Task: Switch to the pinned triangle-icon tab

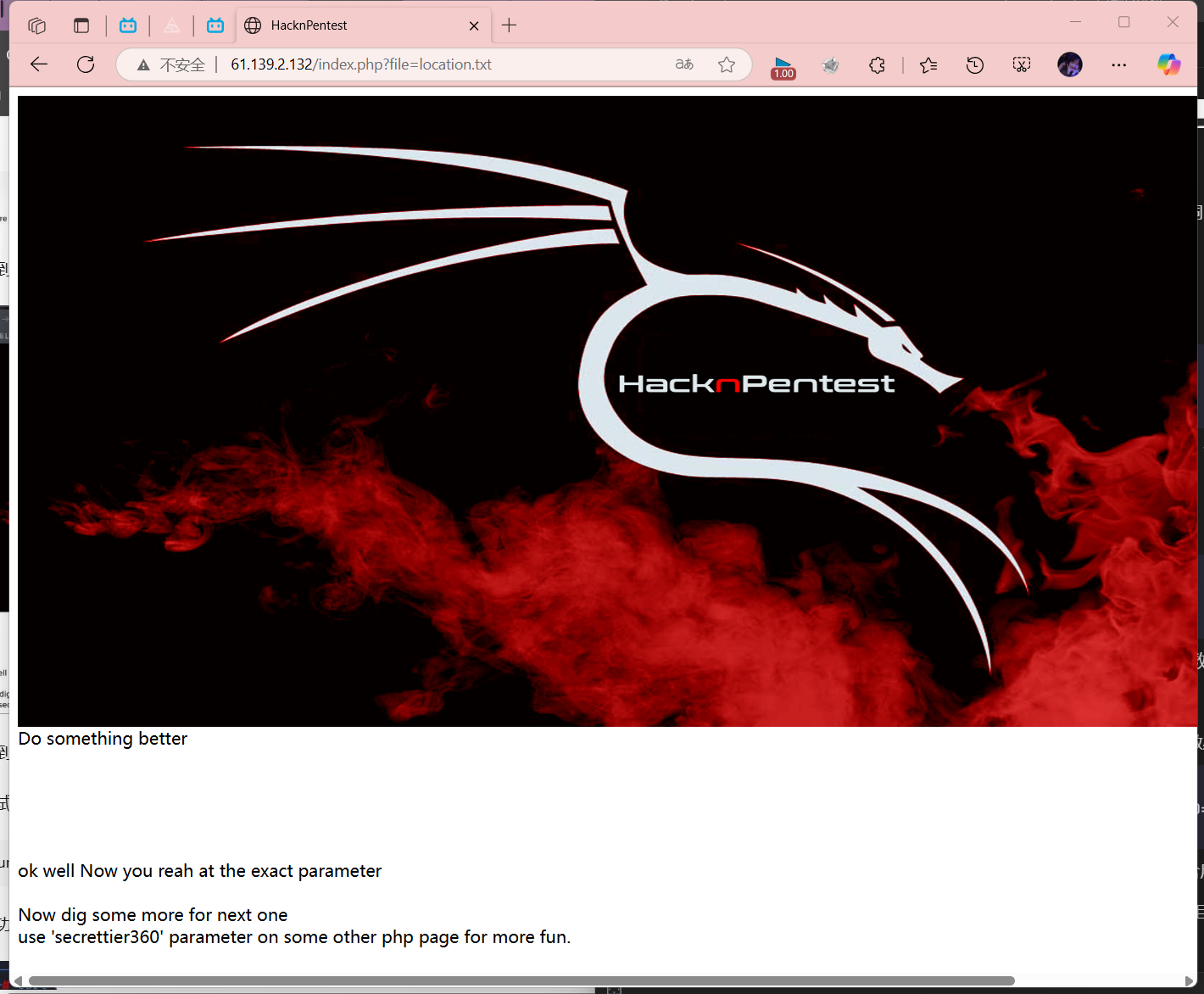Action: point(172,25)
